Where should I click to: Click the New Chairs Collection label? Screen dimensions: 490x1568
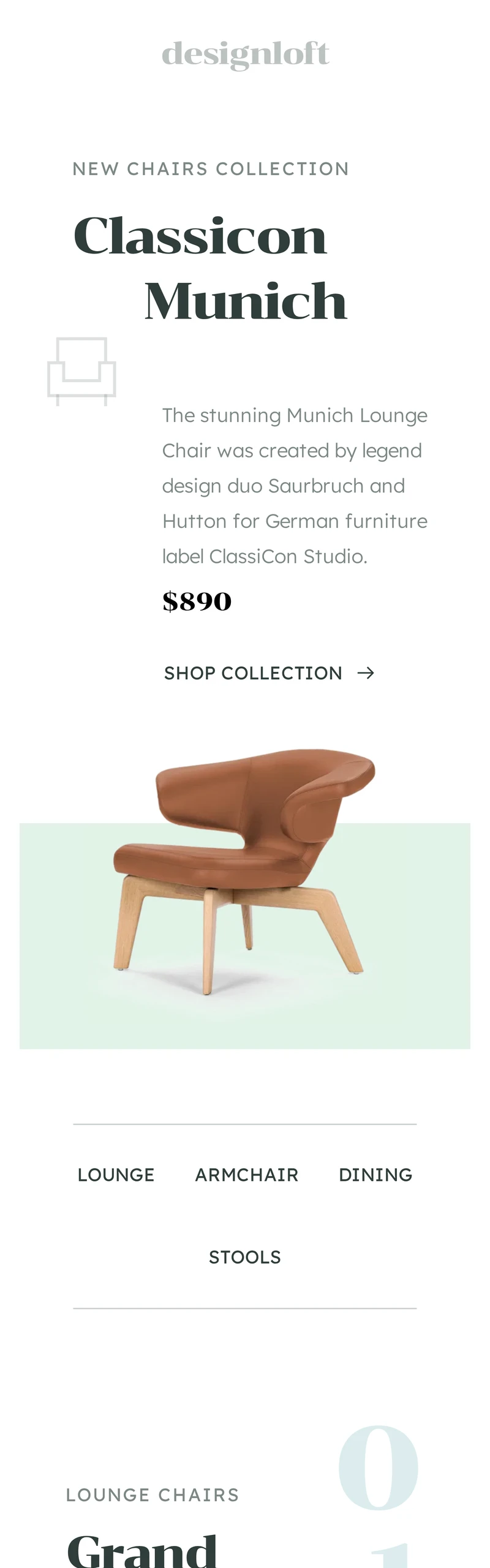coord(211,168)
